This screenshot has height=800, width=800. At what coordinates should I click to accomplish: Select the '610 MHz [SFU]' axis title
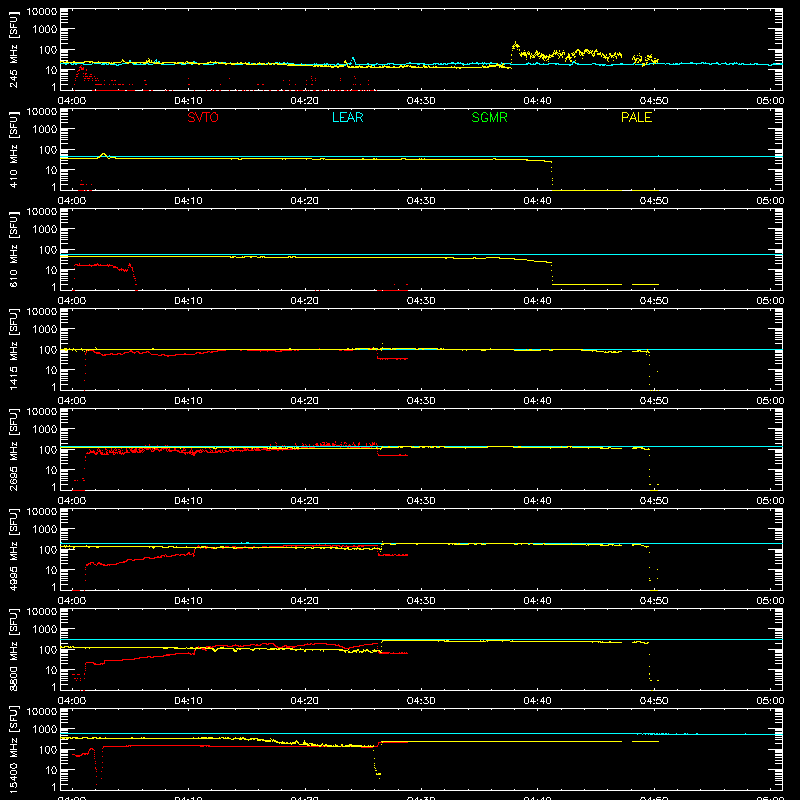[x=13, y=249]
